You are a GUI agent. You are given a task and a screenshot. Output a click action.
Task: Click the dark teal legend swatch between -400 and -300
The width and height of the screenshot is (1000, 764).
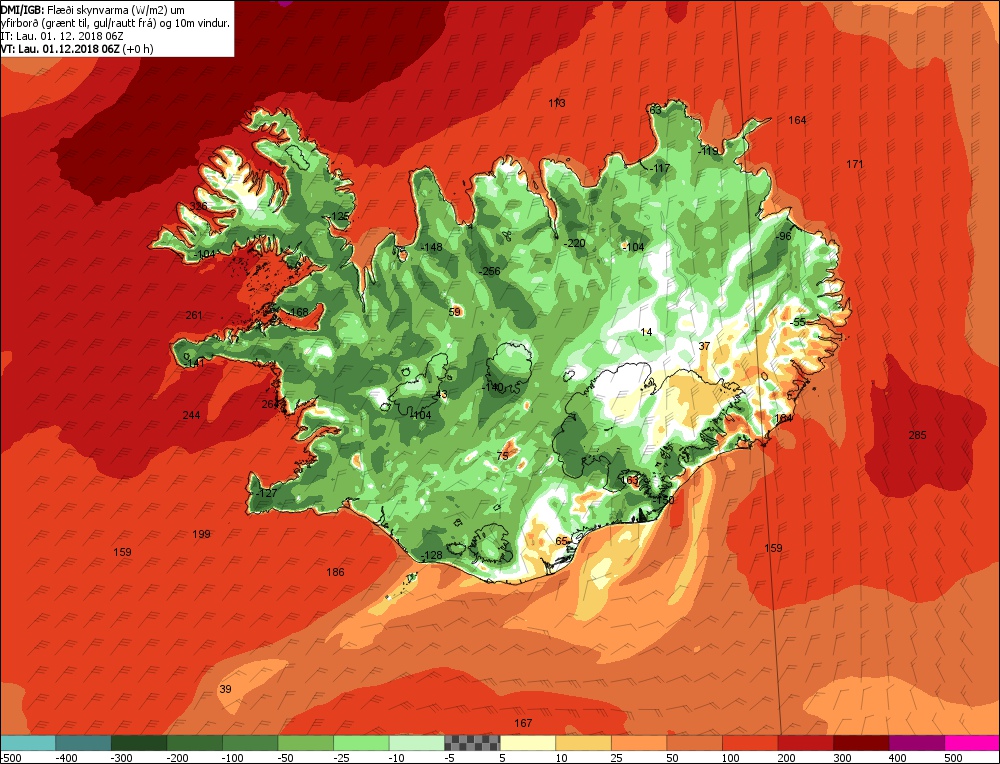click(83, 743)
